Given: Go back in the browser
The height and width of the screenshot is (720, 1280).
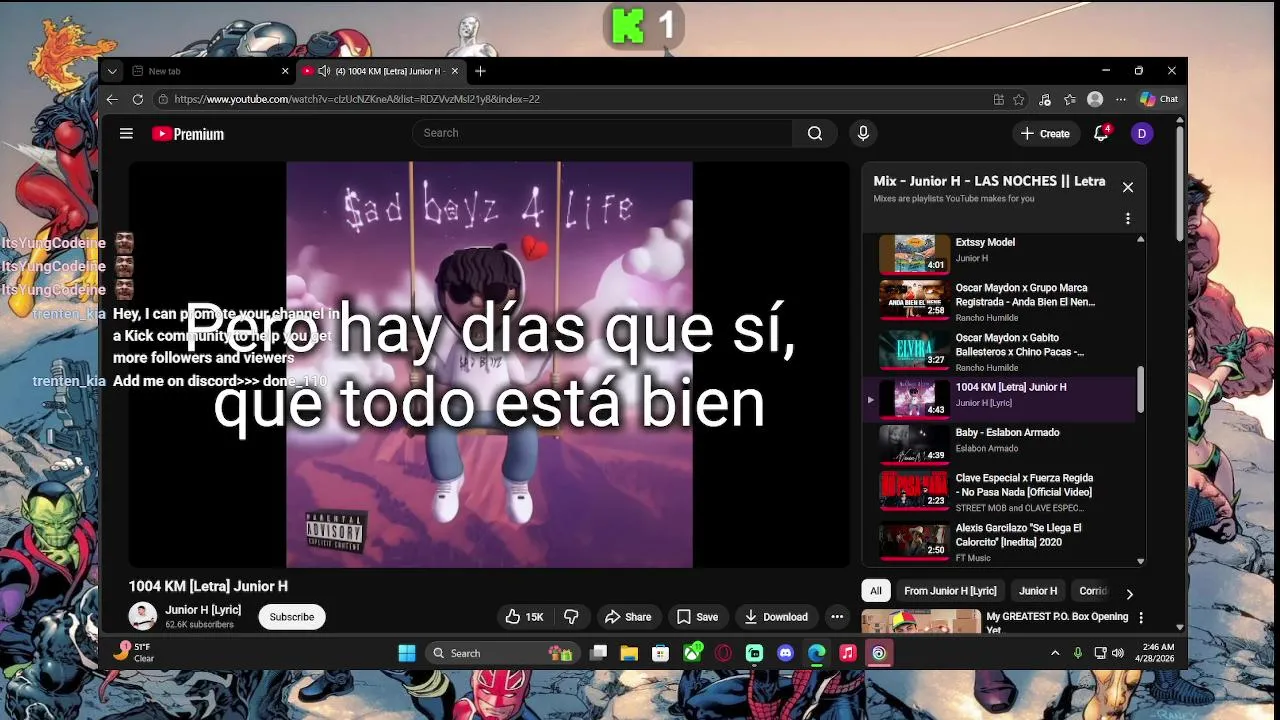Looking at the screenshot, I should tap(112, 99).
